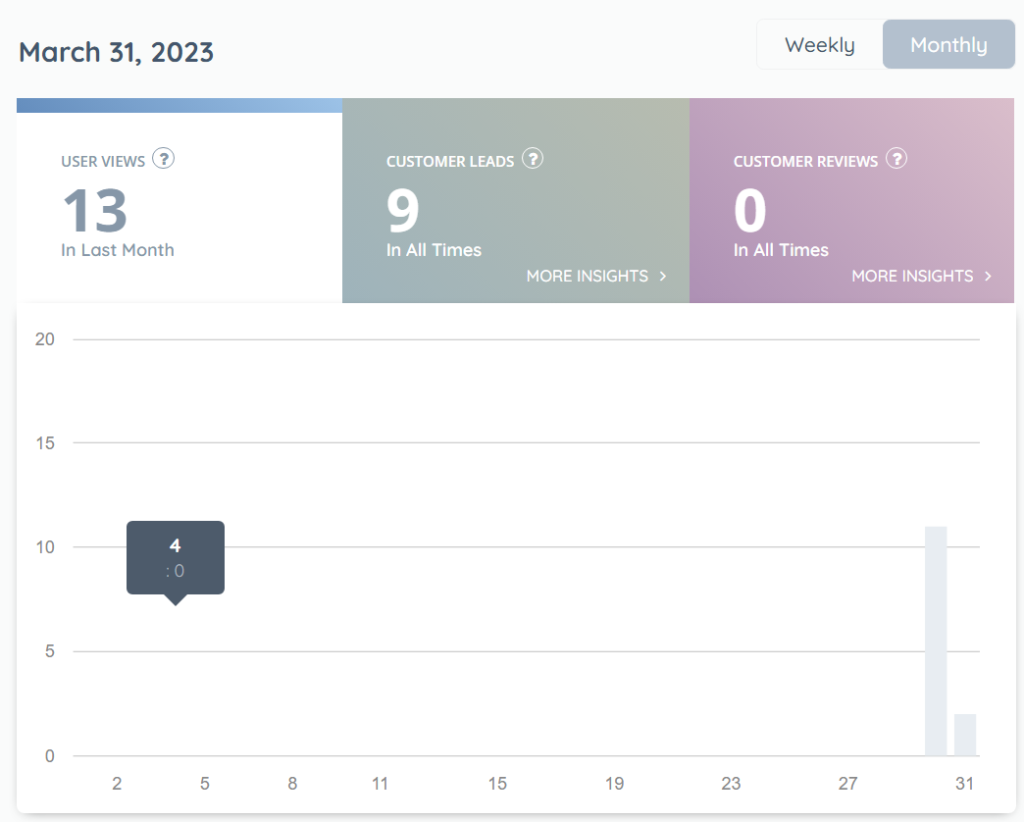Screen dimensions: 1024x822
Task: Click the User Views help question-mark icon
Action: pyautogui.click(x=164, y=159)
